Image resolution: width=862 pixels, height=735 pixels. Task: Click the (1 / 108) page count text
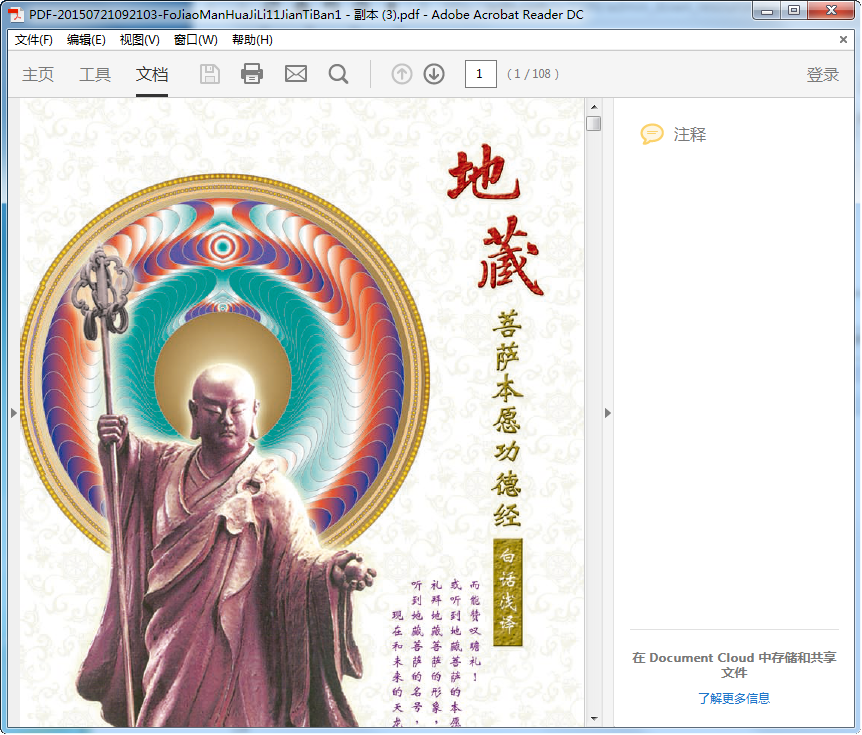(533, 74)
